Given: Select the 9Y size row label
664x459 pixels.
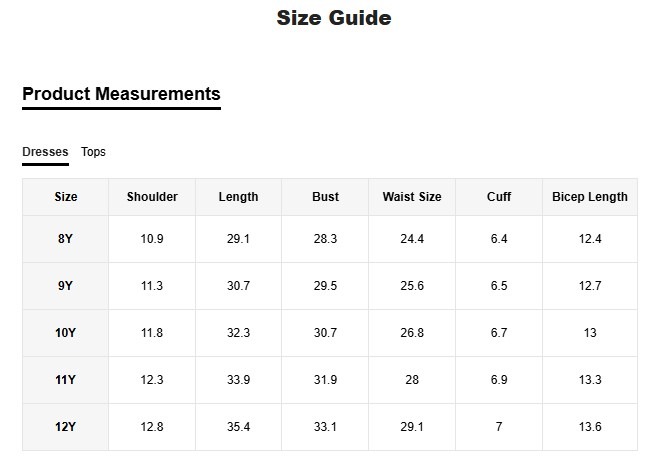Looking at the screenshot, I should click(x=65, y=286).
